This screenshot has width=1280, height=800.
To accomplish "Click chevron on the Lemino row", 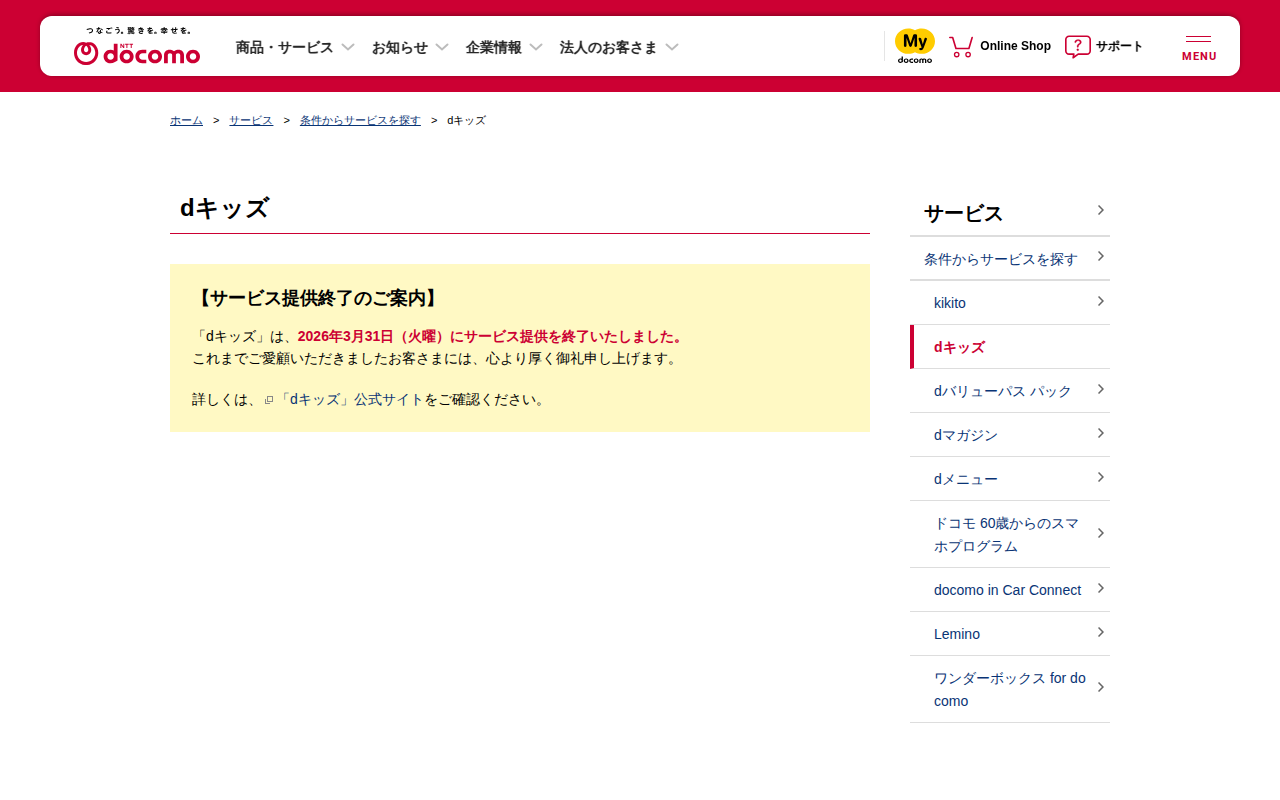I will 1100,632.
